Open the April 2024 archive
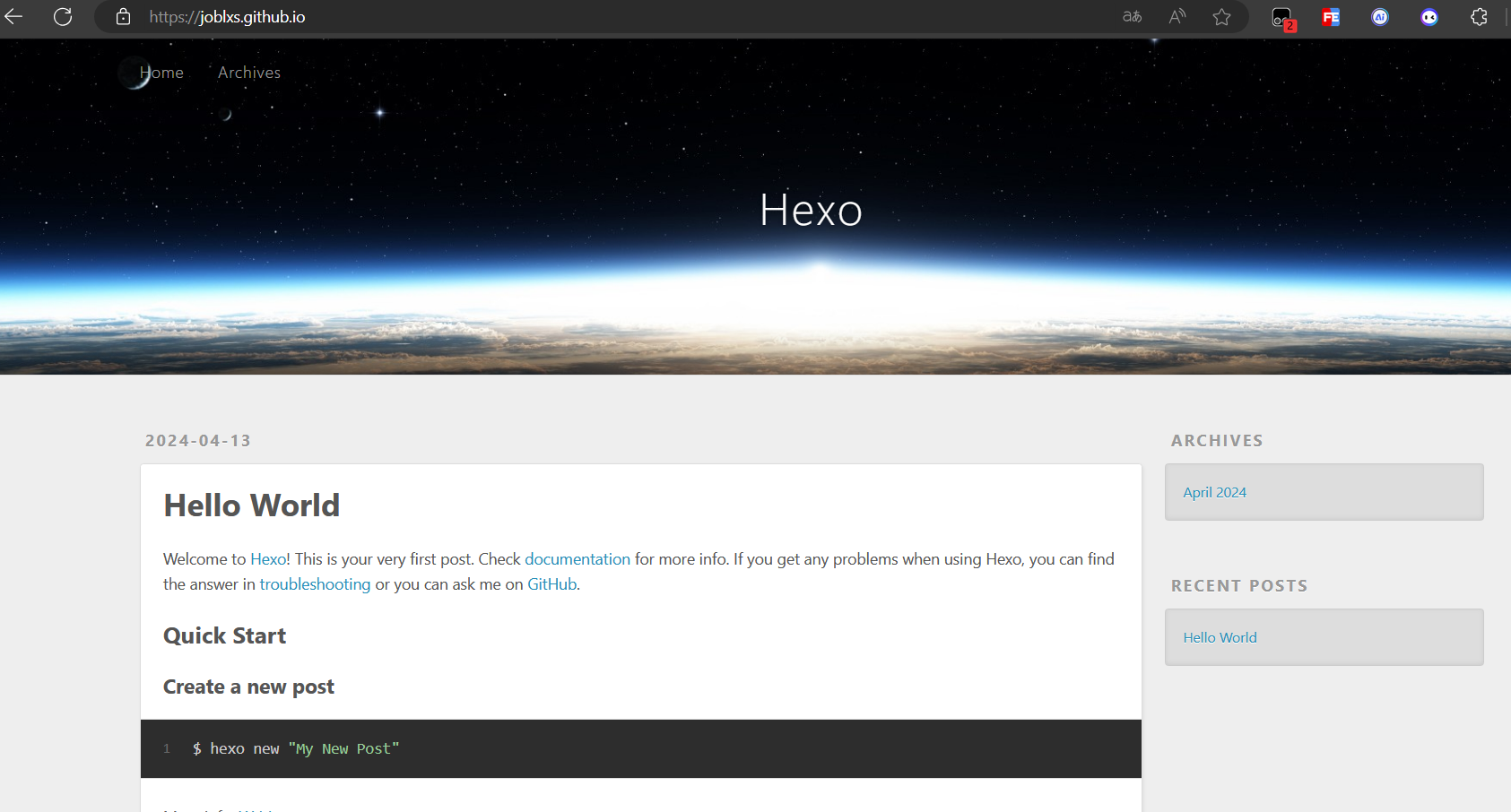Viewport: 1511px width, 812px height. click(1214, 492)
